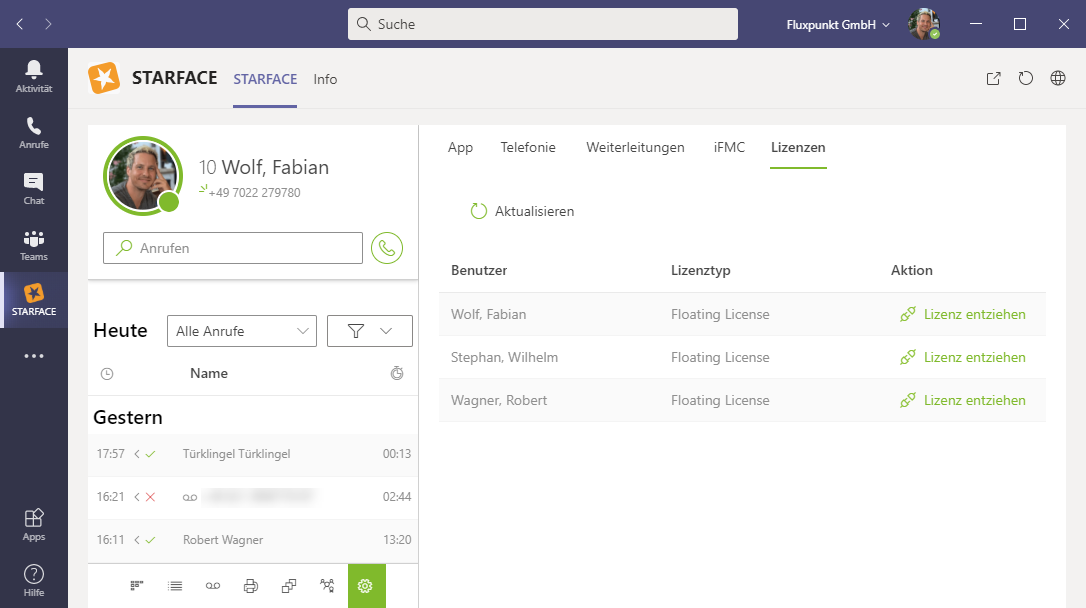Show the call list view
The height and width of the screenshot is (608, 1086).
[175, 586]
